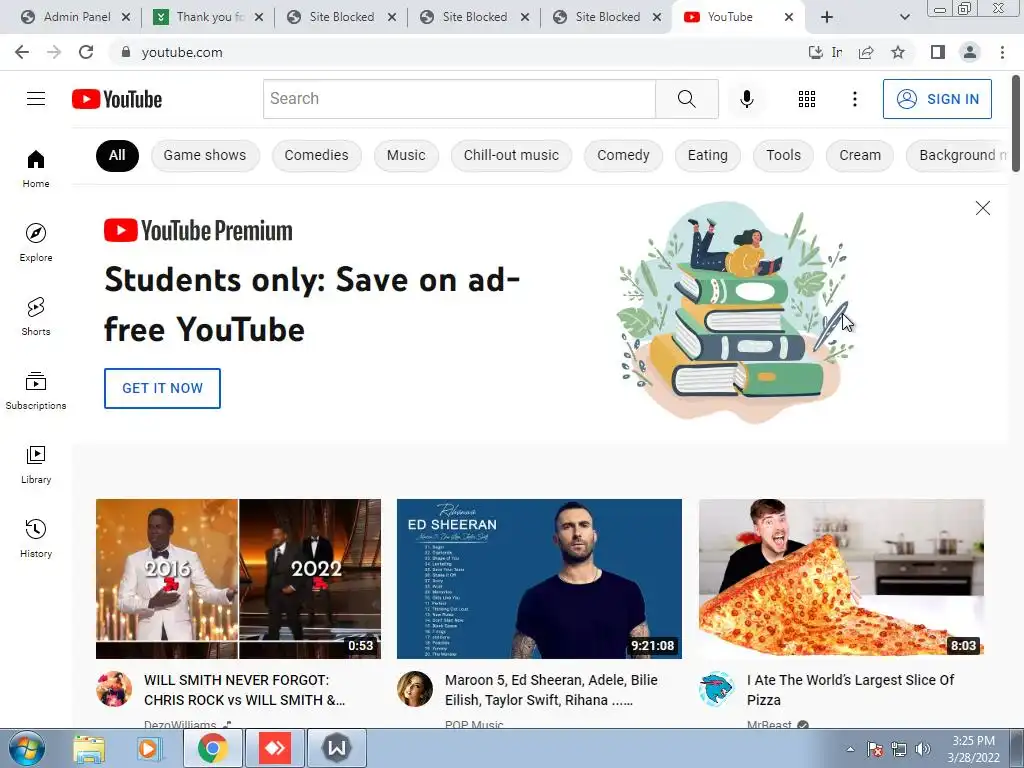This screenshot has width=1024, height=768.
Task: Click the YouTube search input field
Action: pos(460,99)
